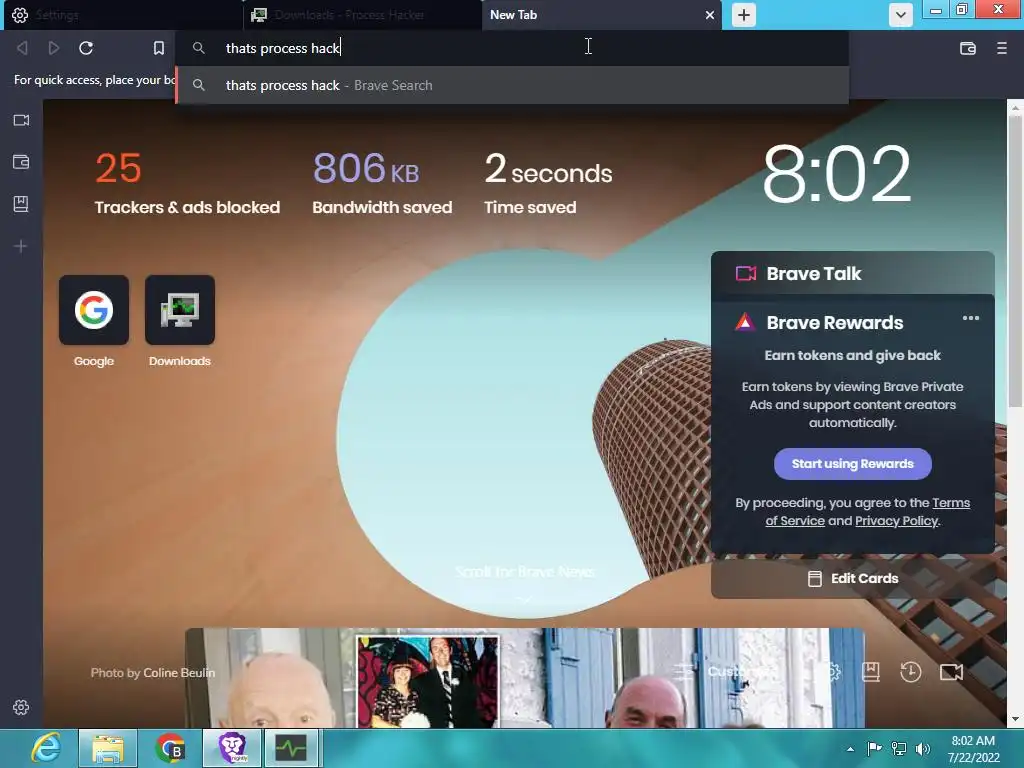
Task: Bookmark this page icon
Action: pyautogui.click(x=159, y=48)
